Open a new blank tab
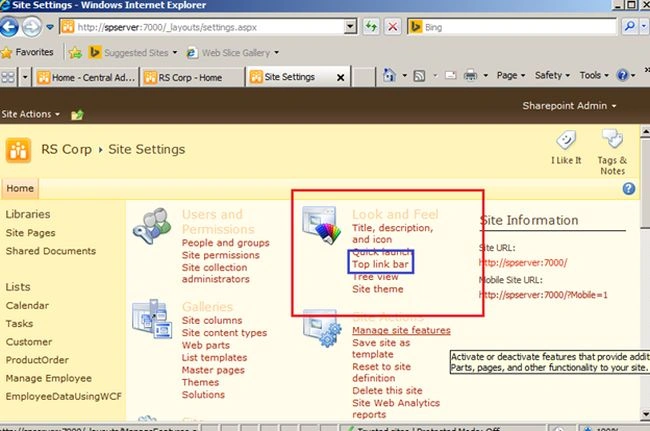 [x=364, y=77]
